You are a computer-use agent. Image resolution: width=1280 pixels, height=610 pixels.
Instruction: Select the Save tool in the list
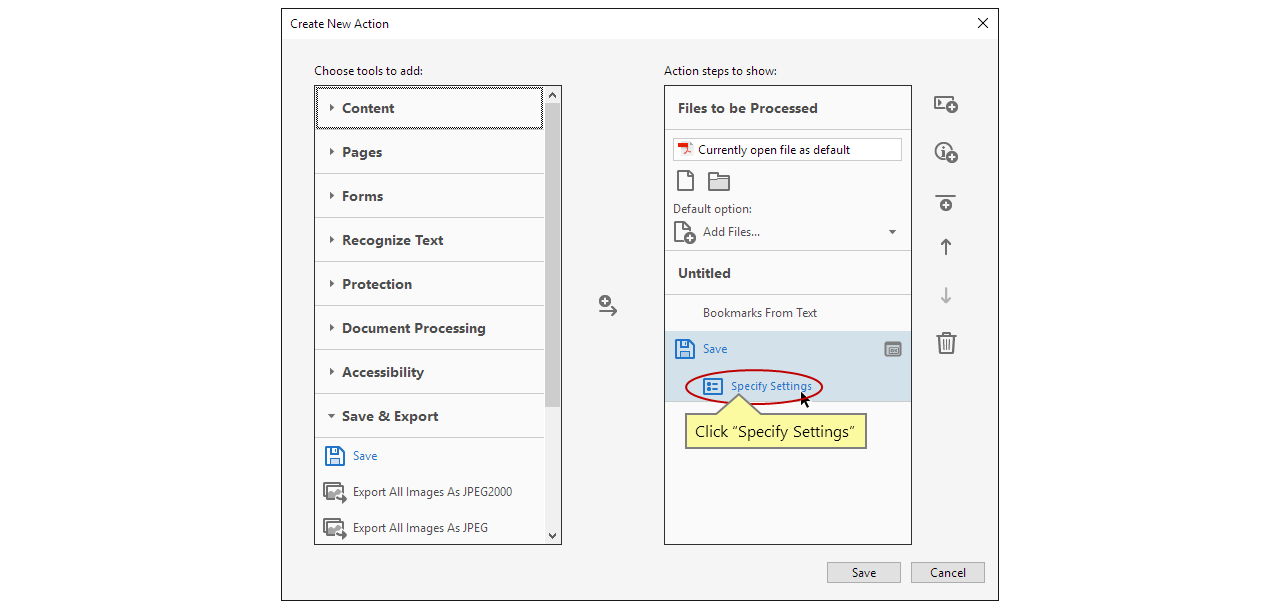365,456
